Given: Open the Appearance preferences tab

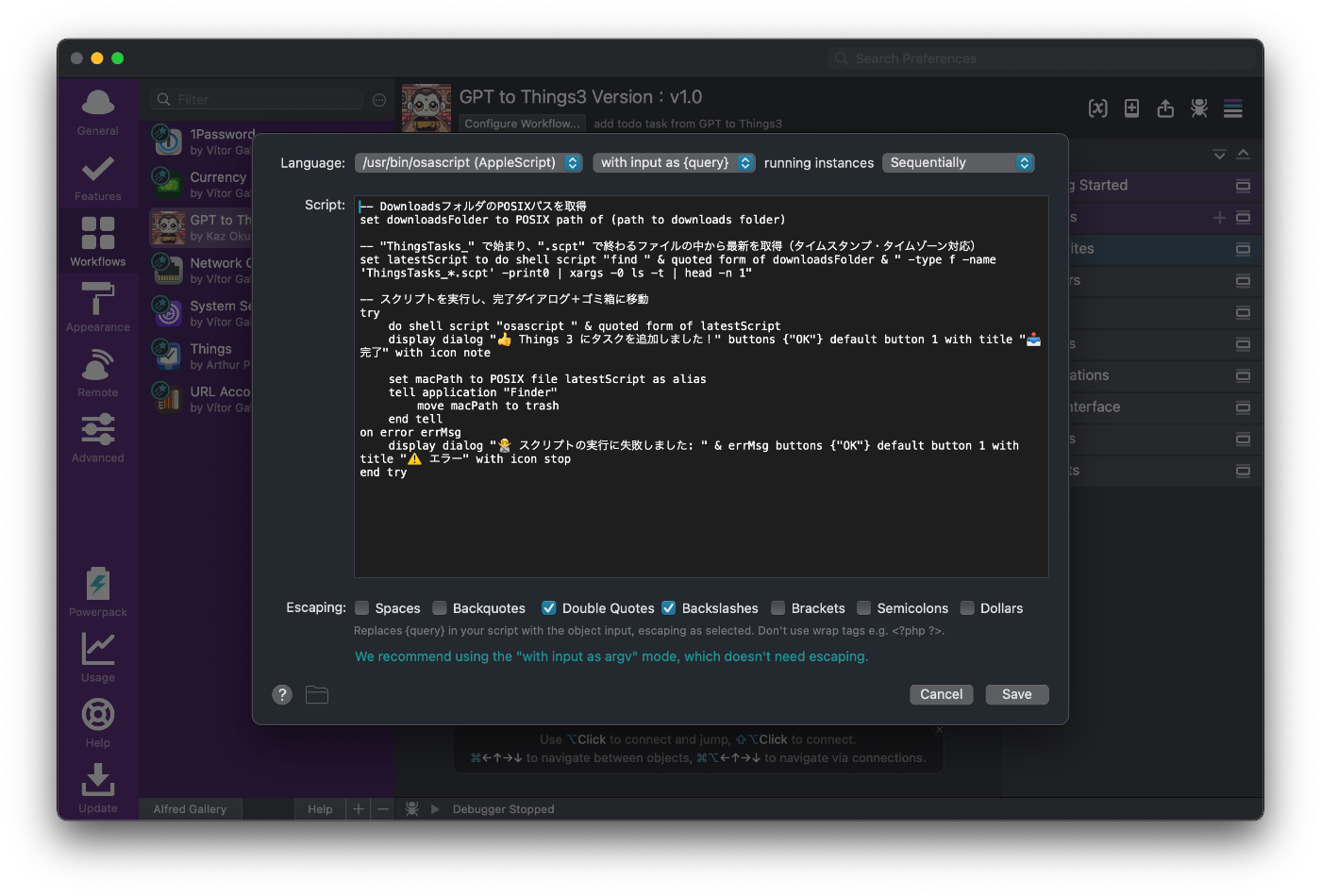Looking at the screenshot, I should point(98,308).
